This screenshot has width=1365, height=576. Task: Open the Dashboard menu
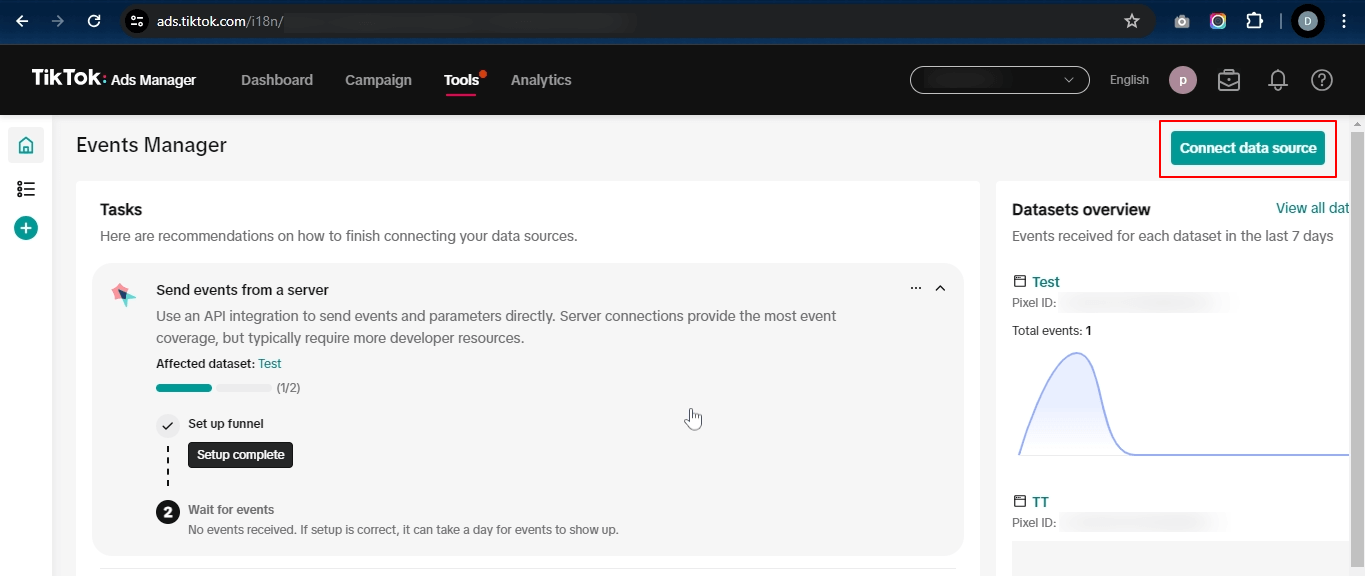click(x=277, y=80)
